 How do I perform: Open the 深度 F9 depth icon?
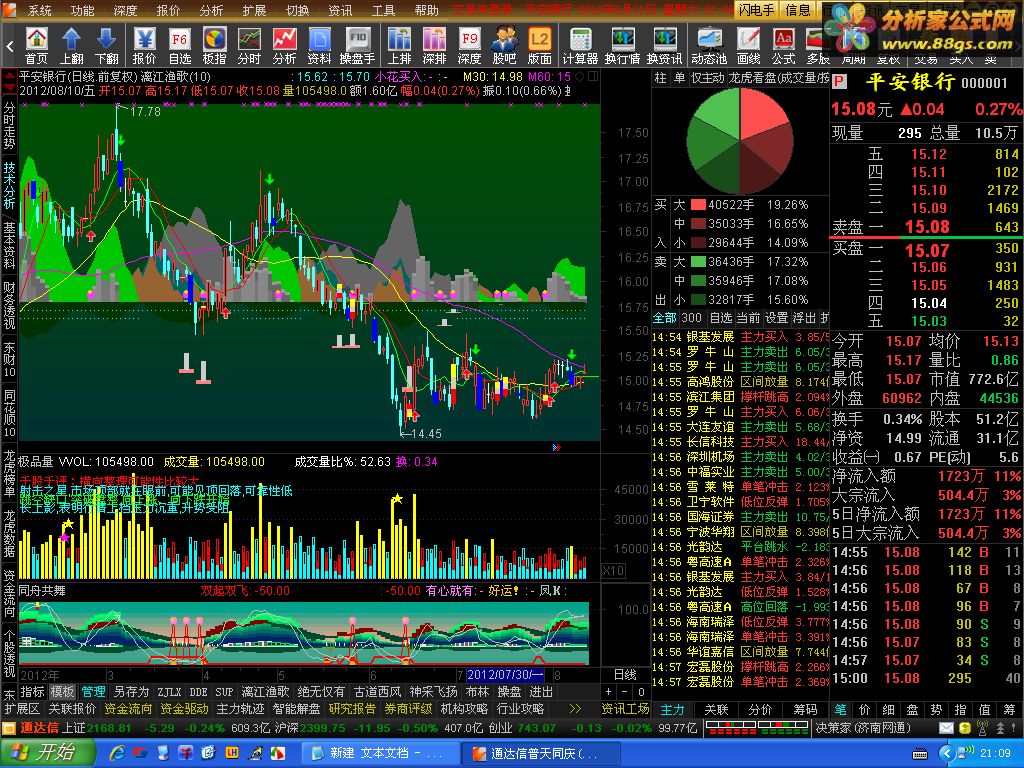point(469,46)
